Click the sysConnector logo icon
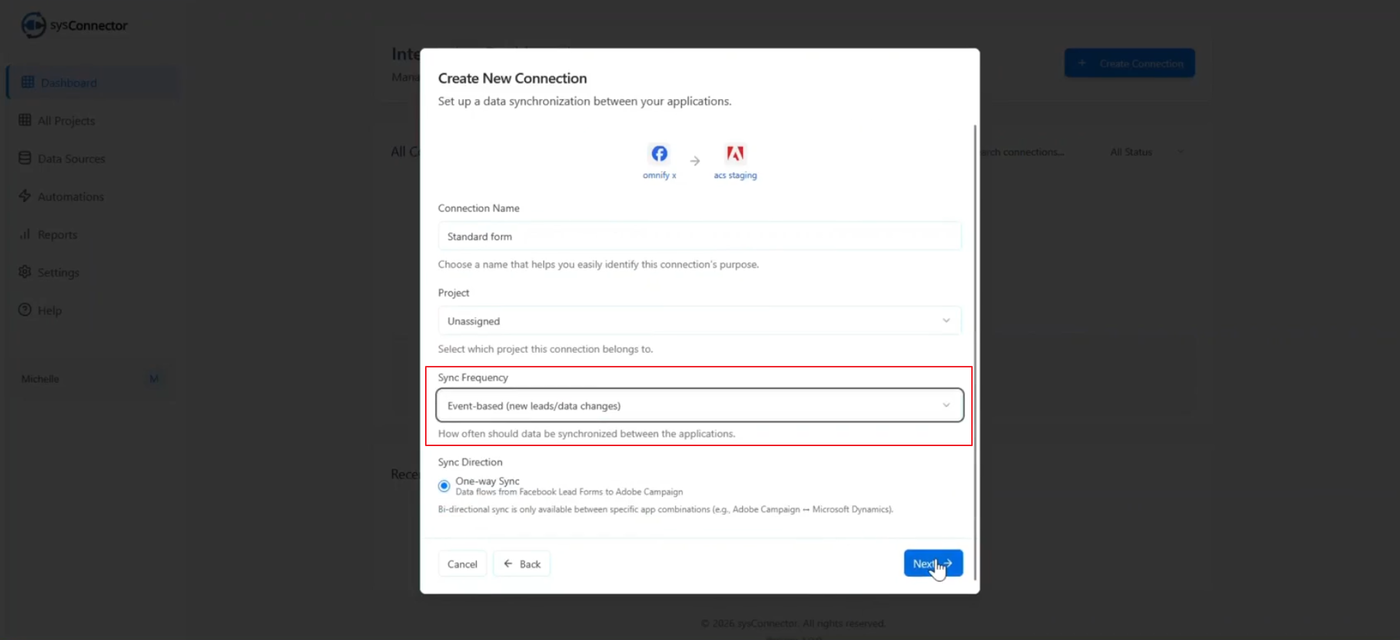 point(33,25)
